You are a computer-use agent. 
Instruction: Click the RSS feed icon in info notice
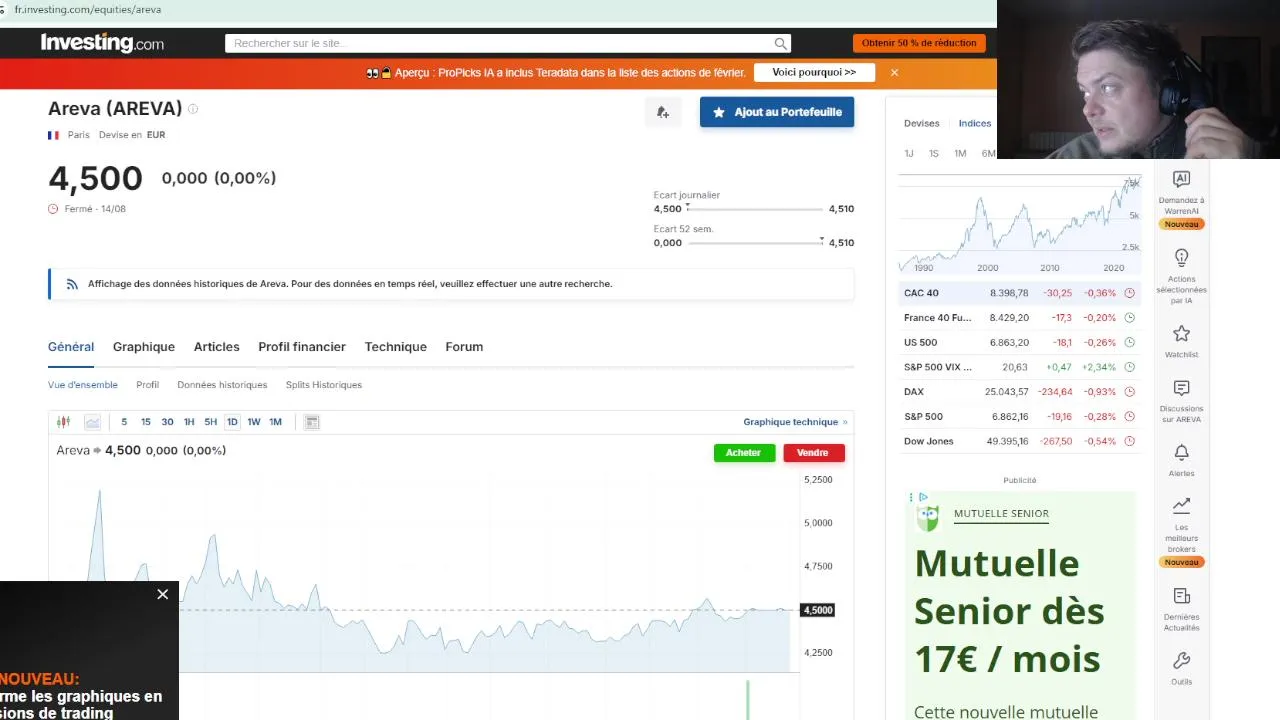pyautogui.click(x=72, y=284)
